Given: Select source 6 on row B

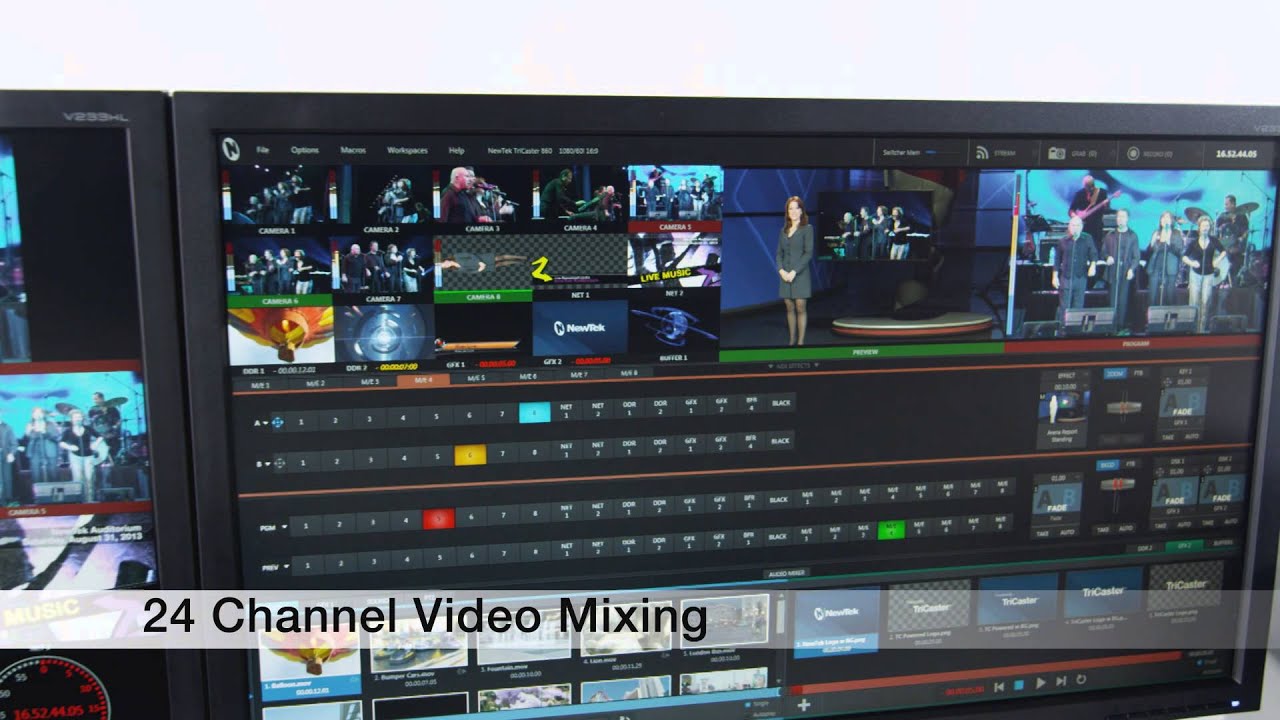Looking at the screenshot, I should [x=471, y=455].
